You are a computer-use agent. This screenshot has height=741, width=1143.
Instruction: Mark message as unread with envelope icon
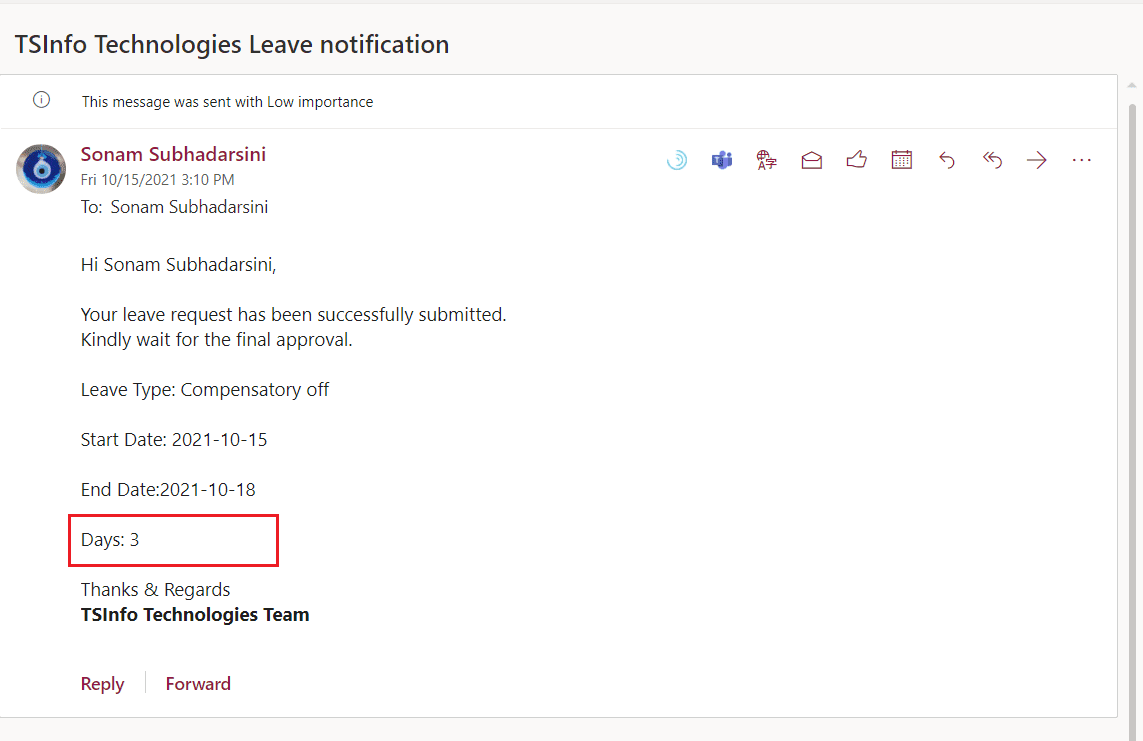pos(811,160)
